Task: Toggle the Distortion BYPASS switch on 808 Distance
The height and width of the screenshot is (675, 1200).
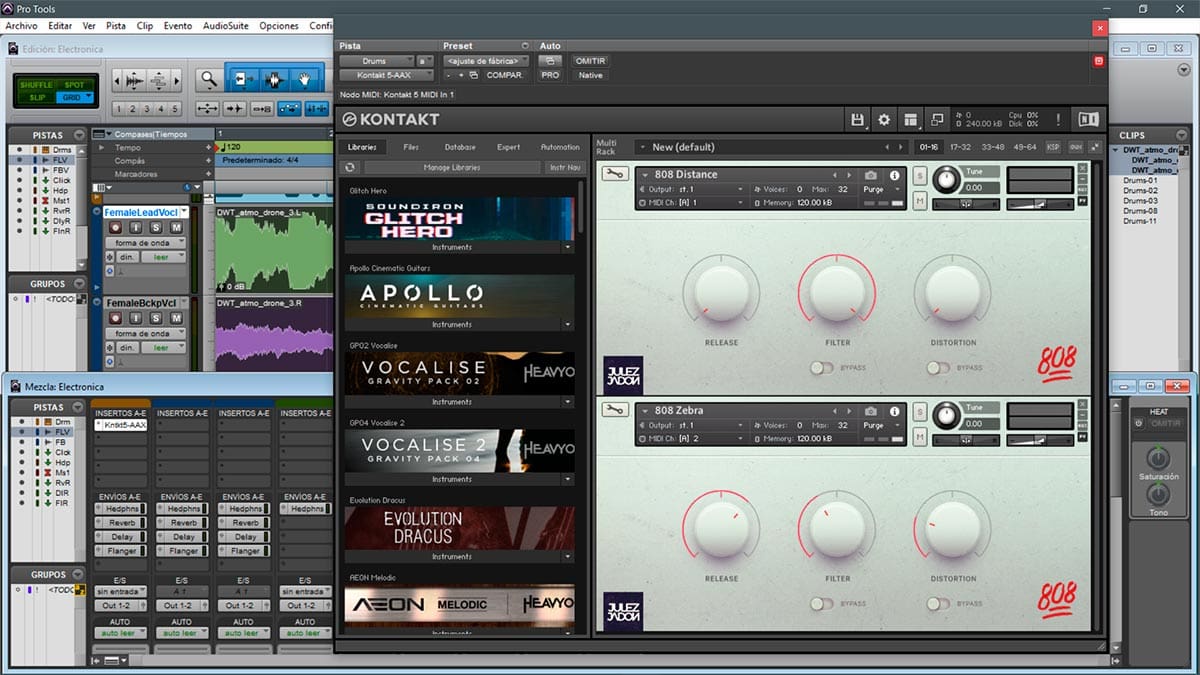Action: click(937, 368)
